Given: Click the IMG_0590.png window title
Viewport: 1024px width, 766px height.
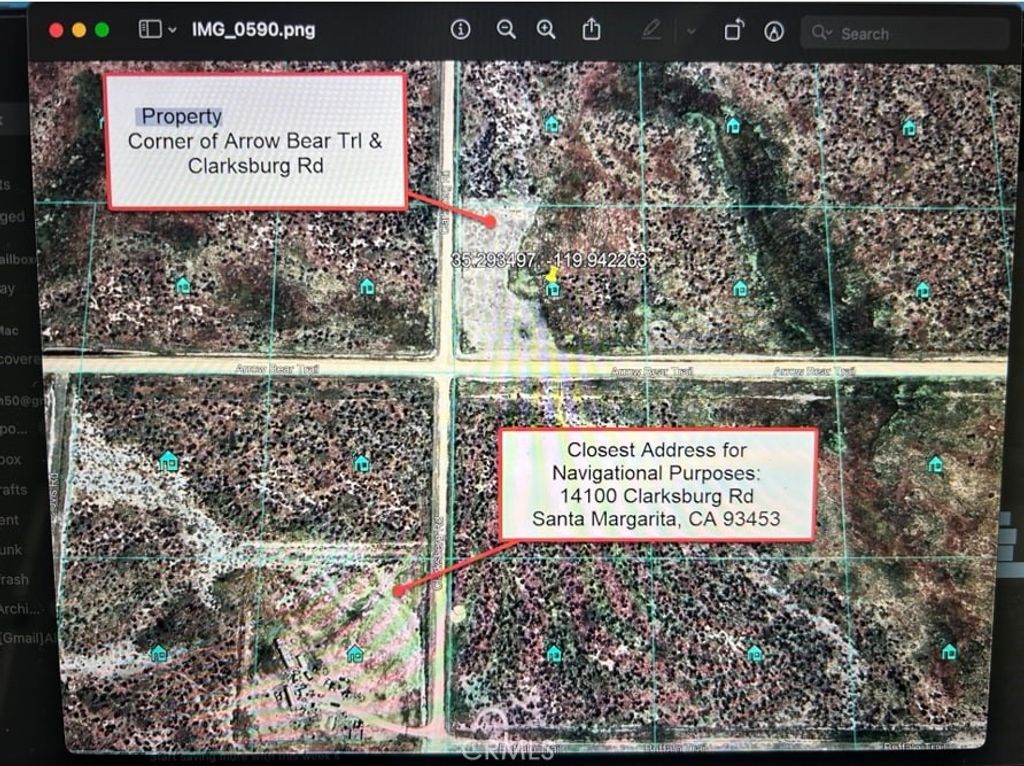Looking at the screenshot, I should coord(253,30).
